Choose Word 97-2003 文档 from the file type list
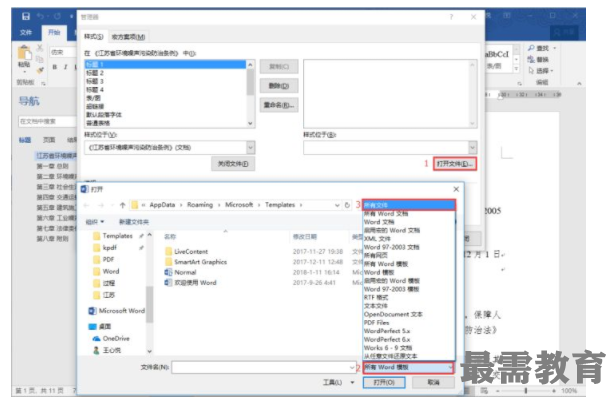The height and width of the screenshot is (407, 612). pyautogui.click(x=391, y=247)
